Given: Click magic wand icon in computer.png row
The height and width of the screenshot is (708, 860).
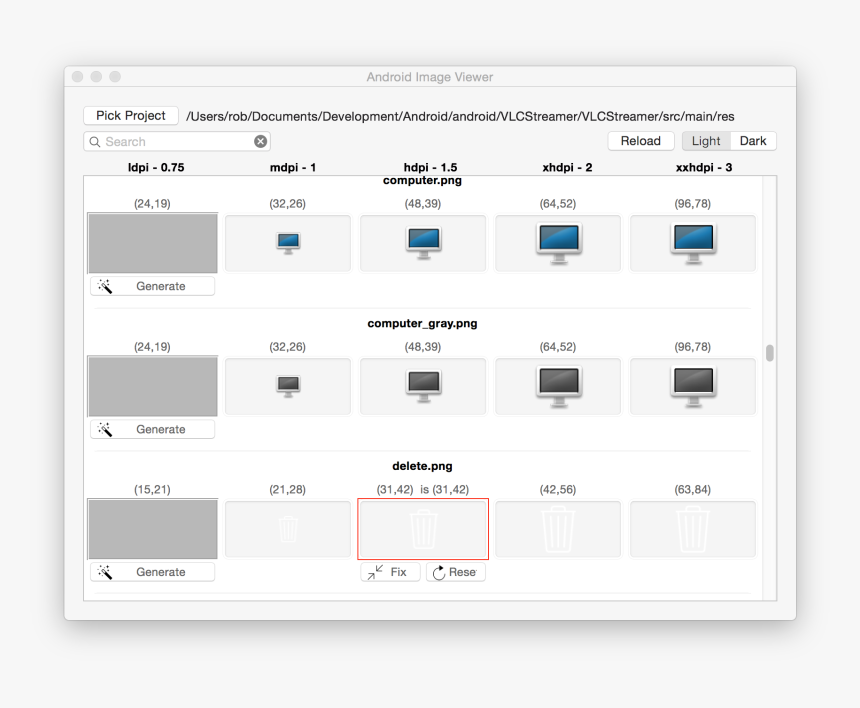Looking at the screenshot, I should click(x=105, y=286).
